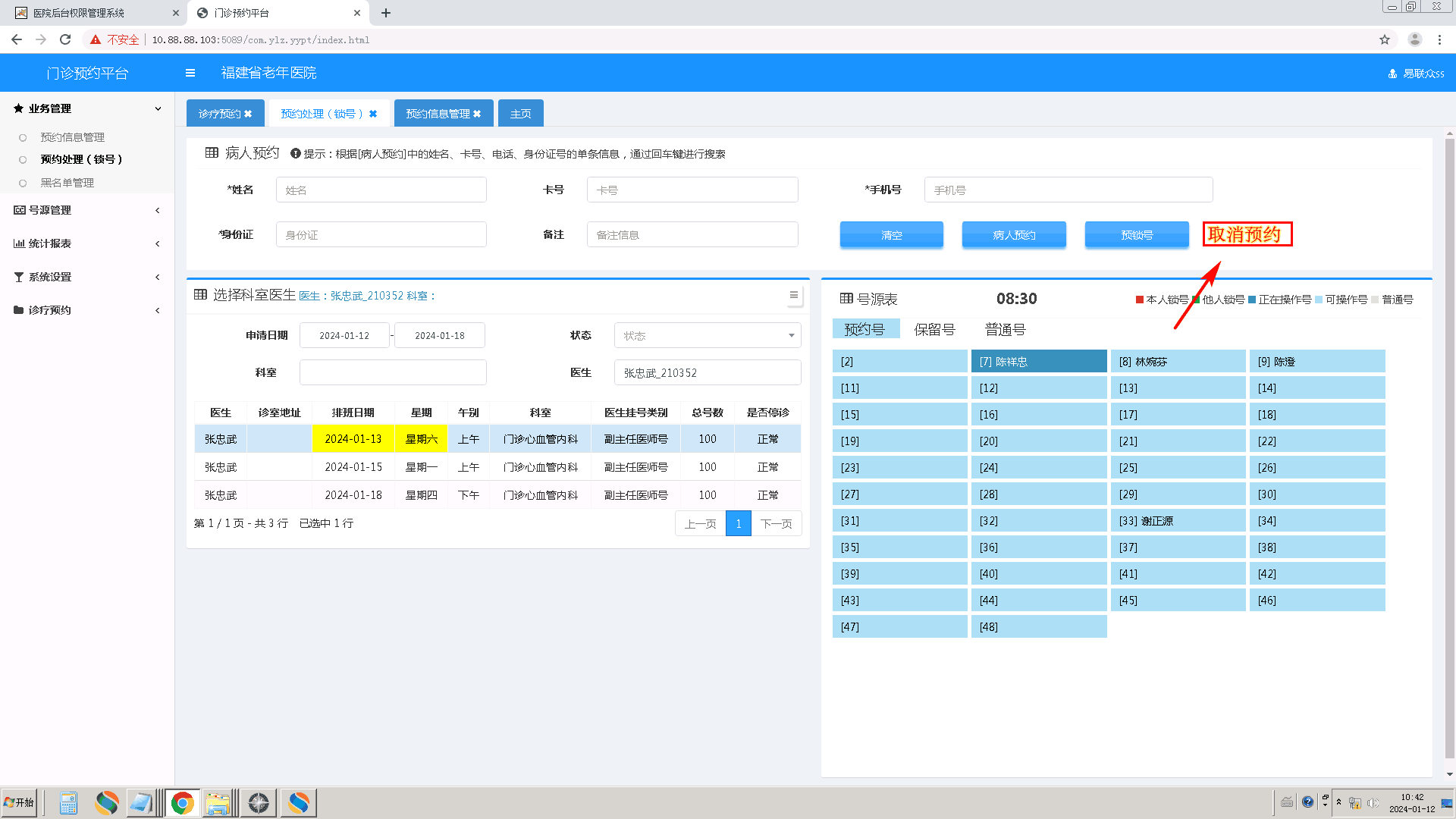The image size is (1456, 819).
Task: Close the 诊疗预约 tab with X icon
Action: pyautogui.click(x=248, y=114)
